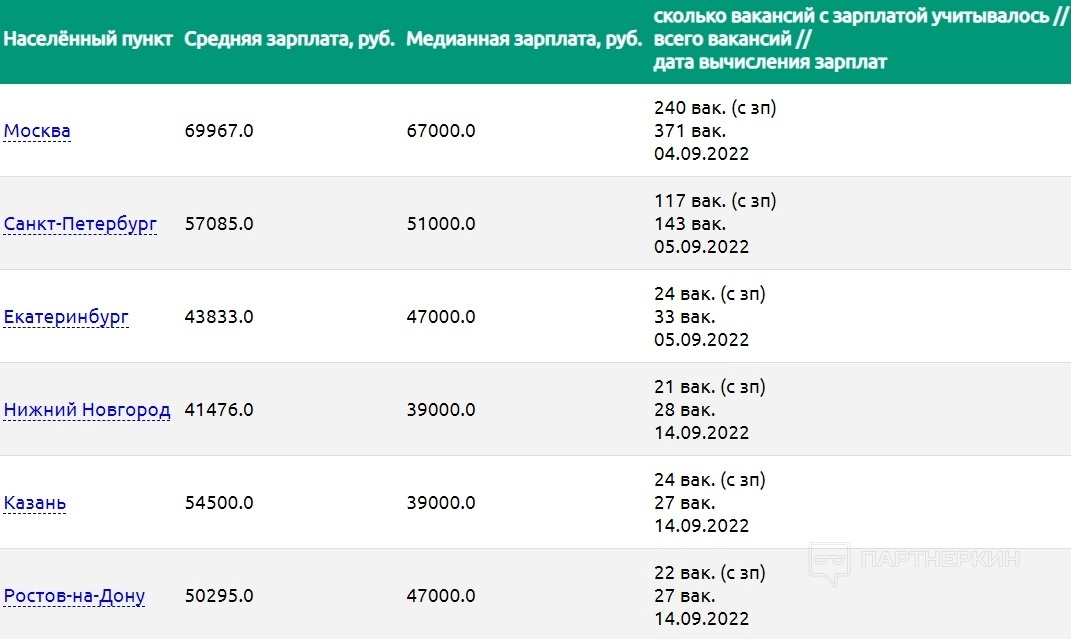The width and height of the screenshot is (1071, 639).
Task: Click the 04.09.2022 date in Moscow row
Action: point(701,154)
